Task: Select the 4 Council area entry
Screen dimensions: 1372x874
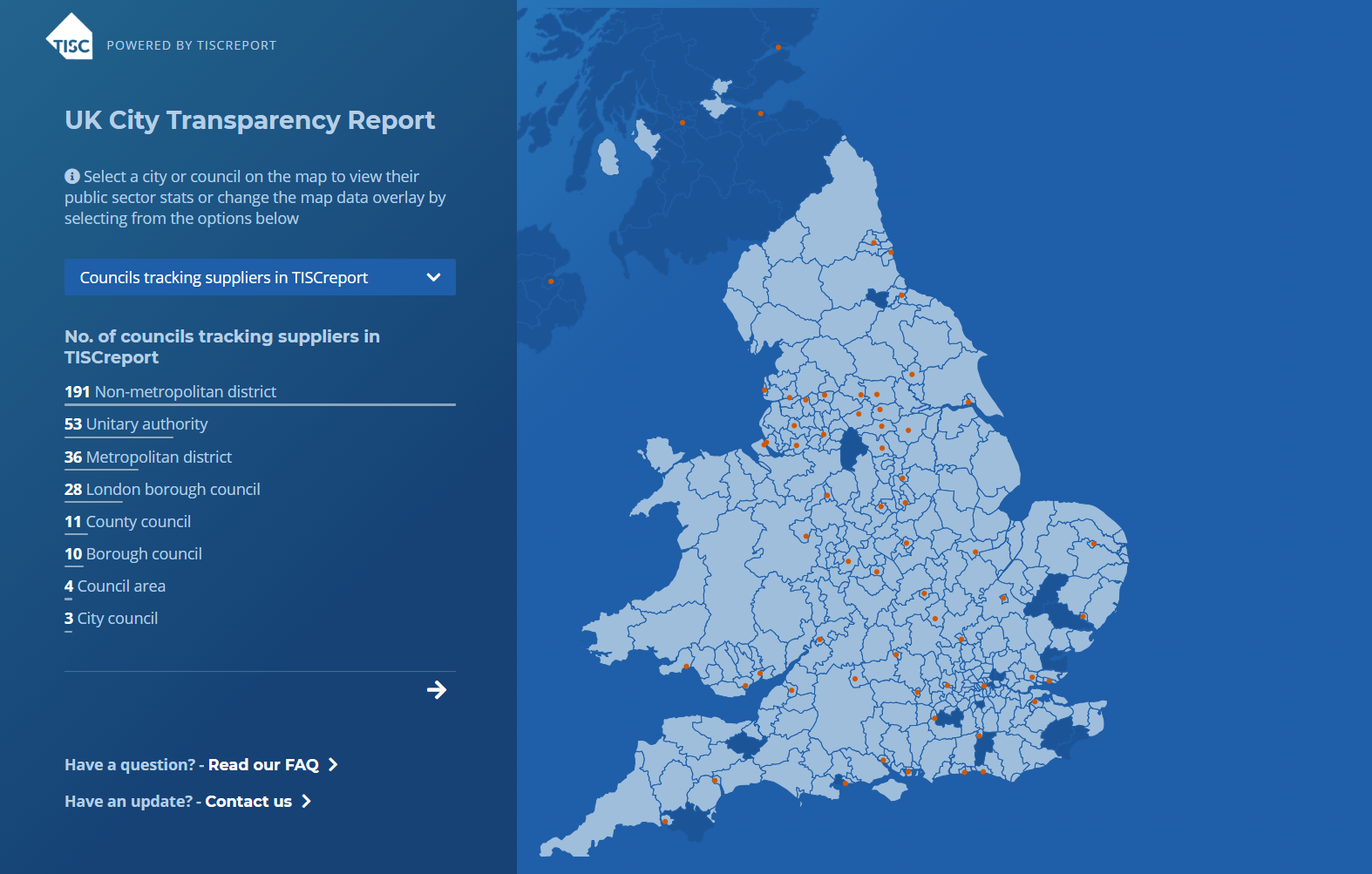Action: click(115, 586)
